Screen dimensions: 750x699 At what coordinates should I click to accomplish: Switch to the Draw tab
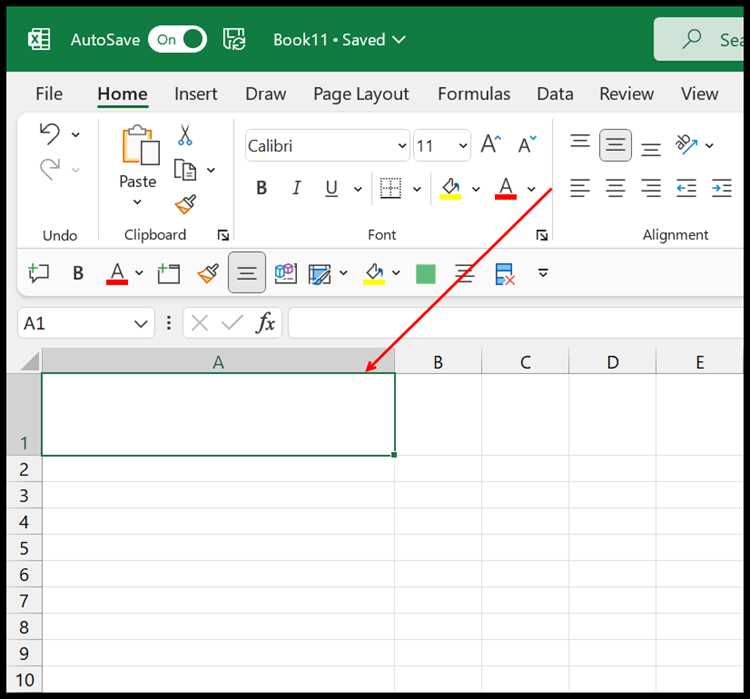(265, 94)
